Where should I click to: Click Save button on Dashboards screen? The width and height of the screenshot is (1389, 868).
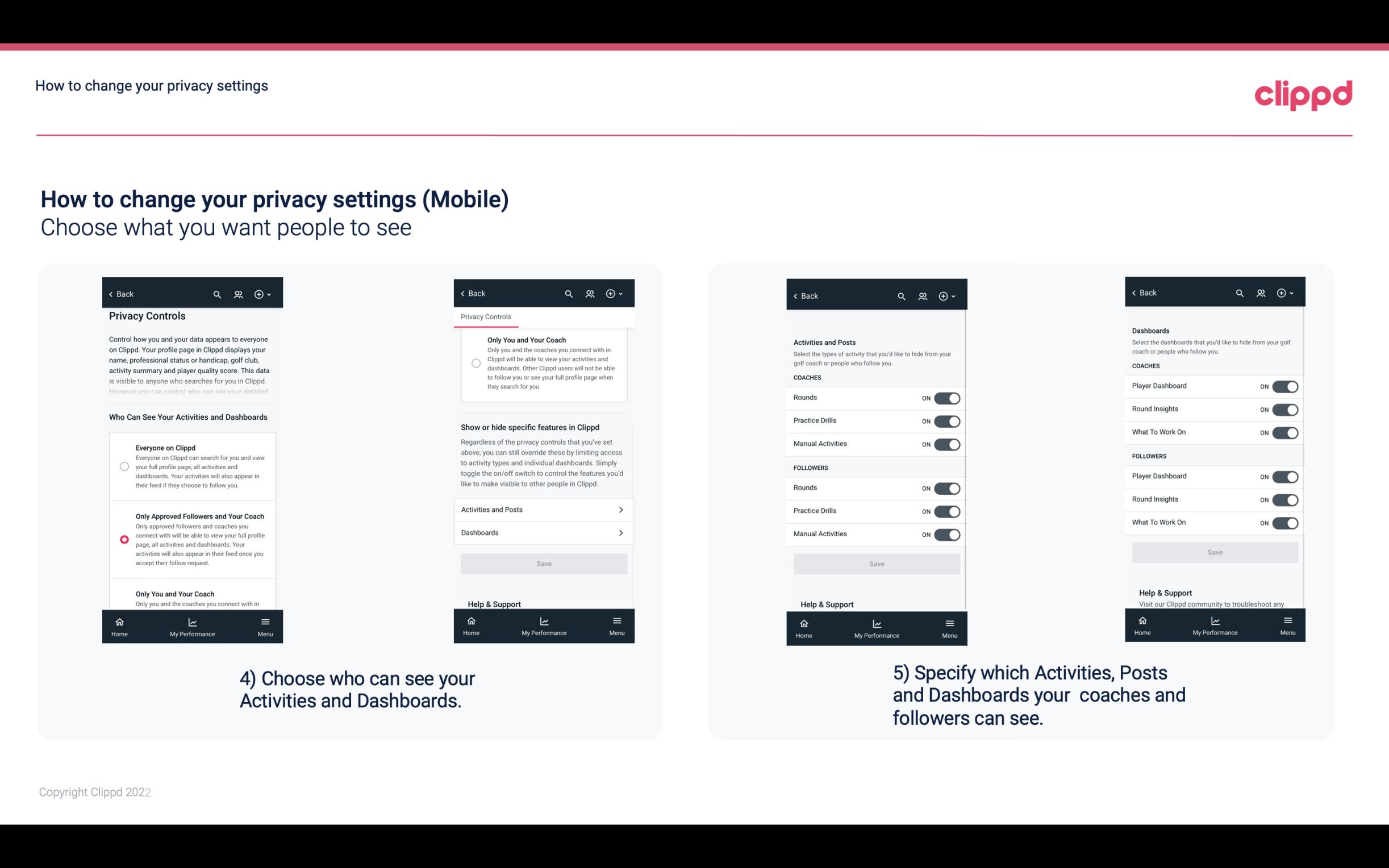coord(1214,551)
